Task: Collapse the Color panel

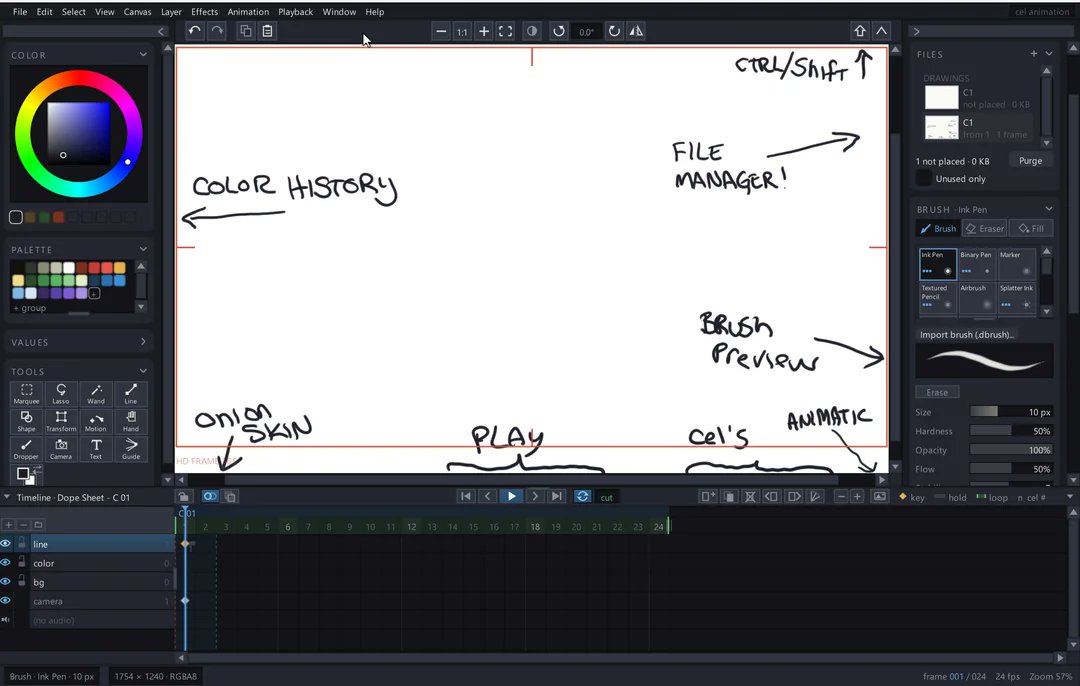Action: (143, 54)
